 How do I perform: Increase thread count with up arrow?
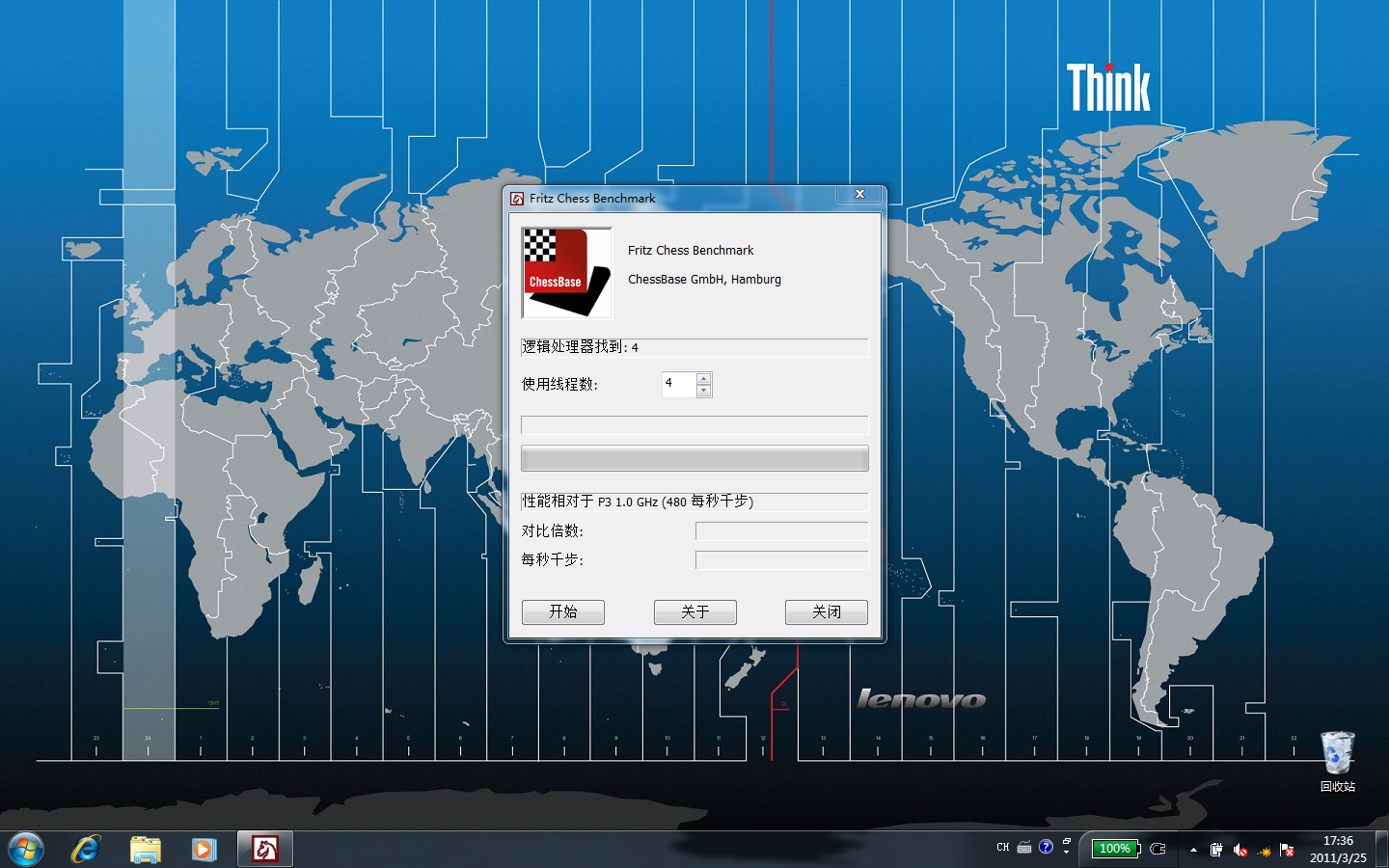704,378
